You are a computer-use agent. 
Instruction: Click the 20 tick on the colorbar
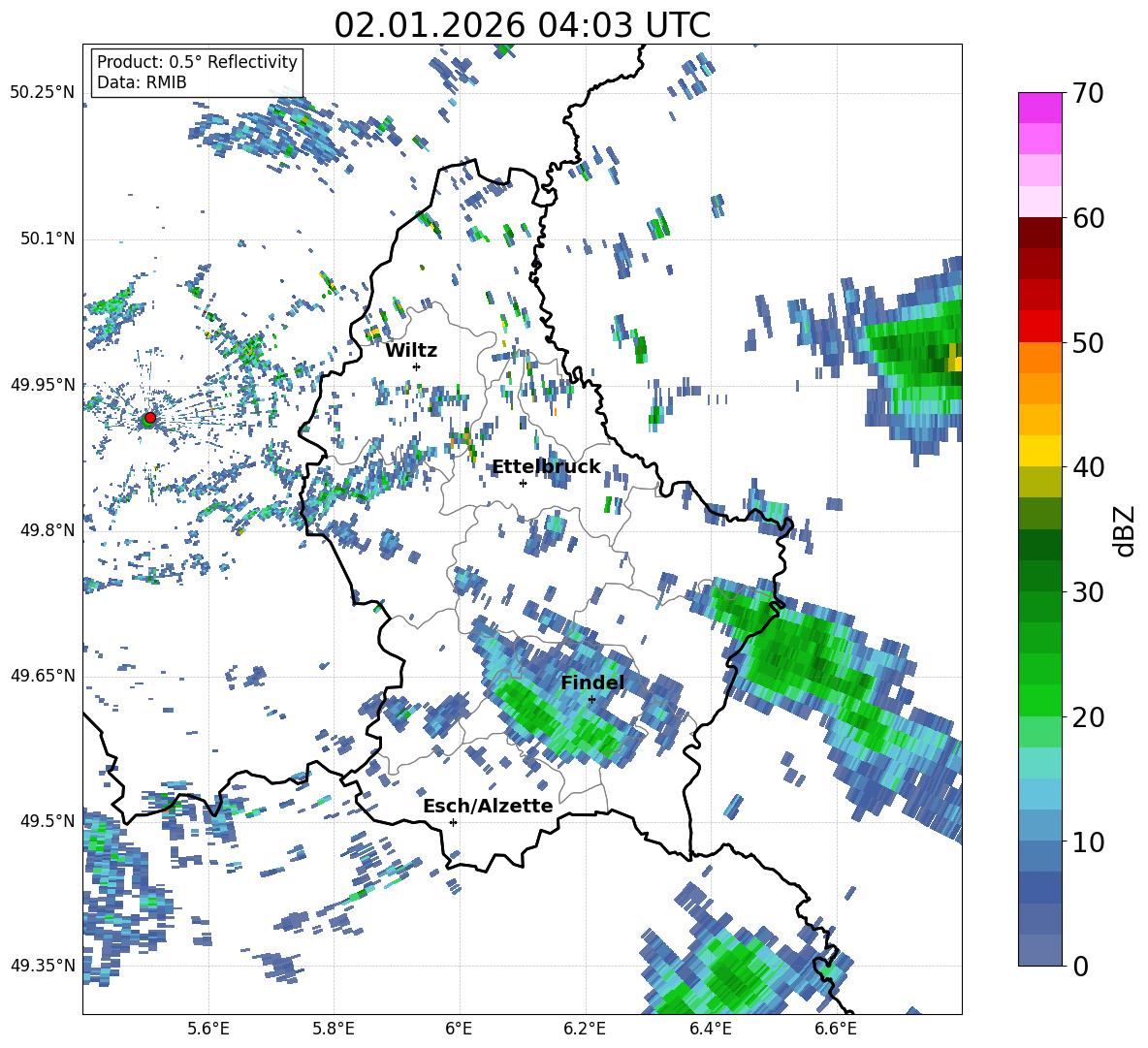1087,717
